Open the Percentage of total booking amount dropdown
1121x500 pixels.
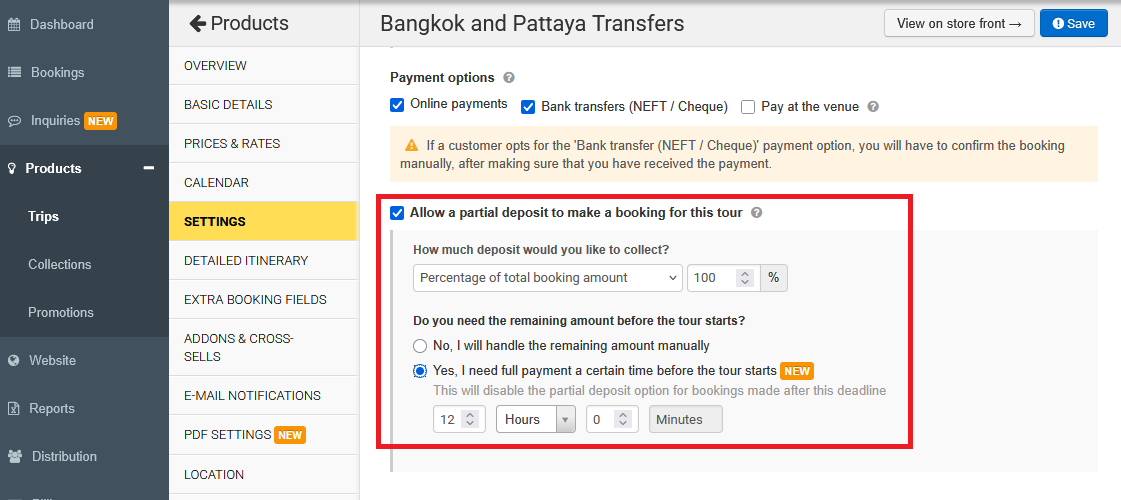(x=547, y=278)
